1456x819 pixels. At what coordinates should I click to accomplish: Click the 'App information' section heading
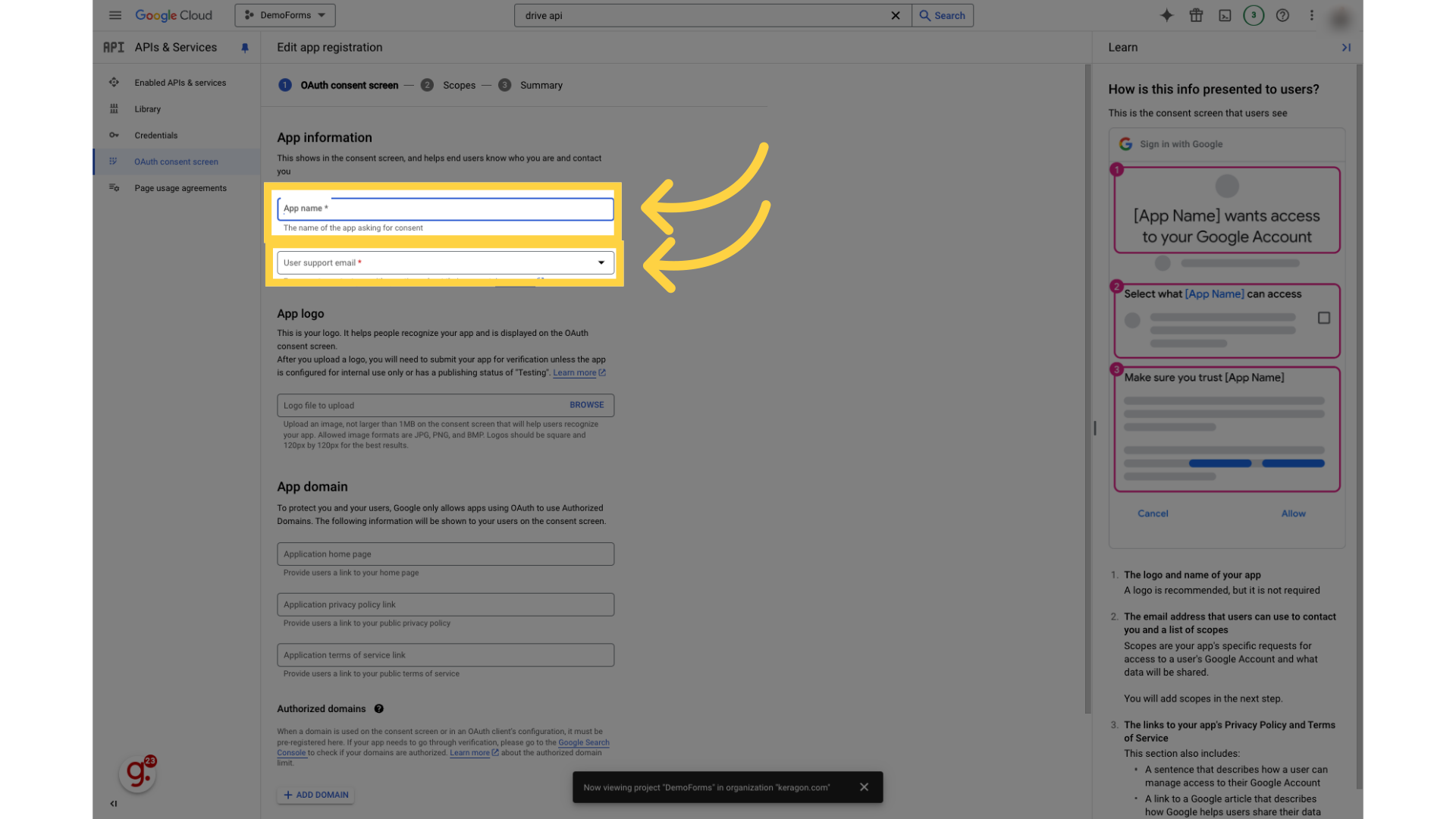[x=325, y=137]
